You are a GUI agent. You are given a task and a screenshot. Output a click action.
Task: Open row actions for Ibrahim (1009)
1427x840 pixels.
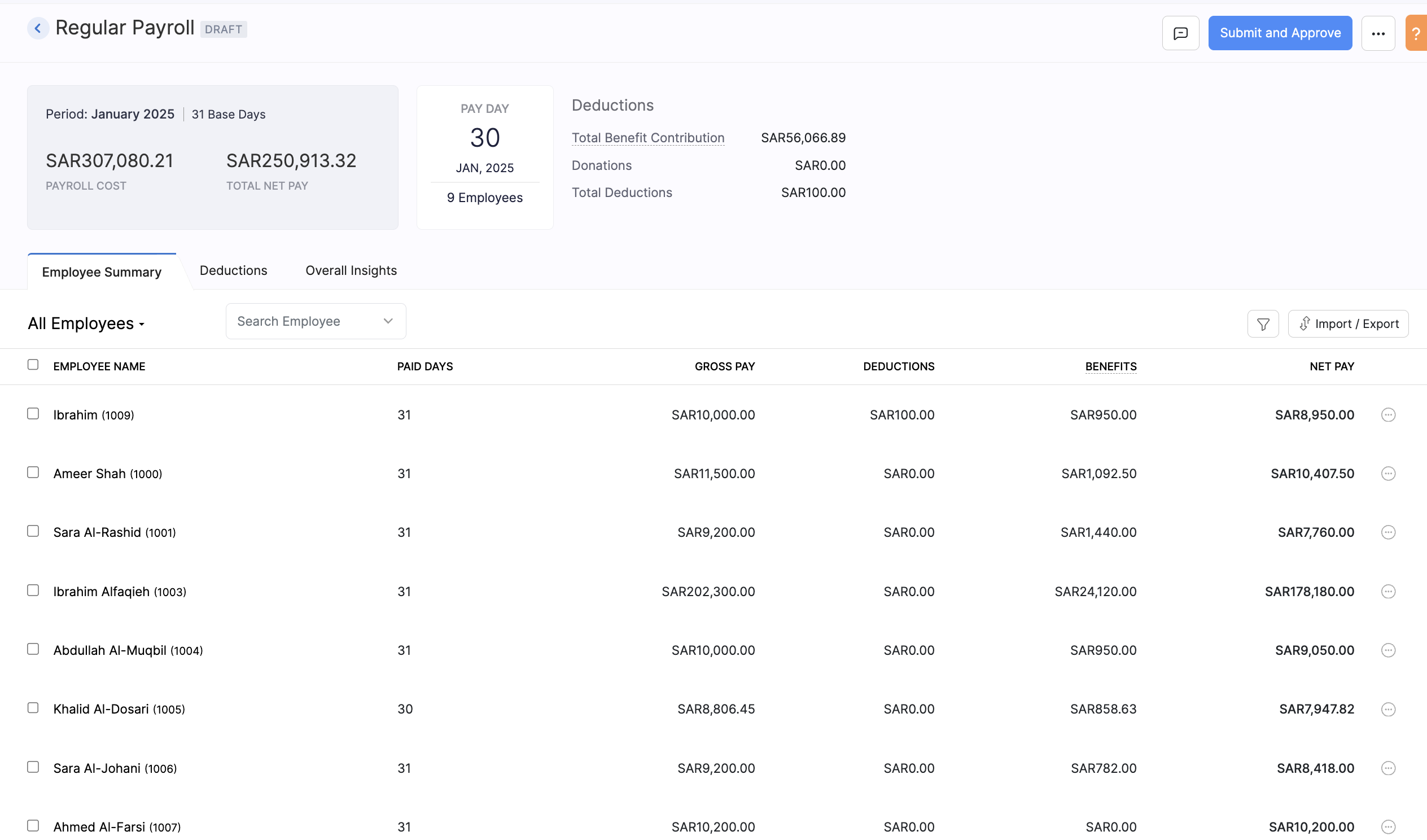coord(1388,414)
